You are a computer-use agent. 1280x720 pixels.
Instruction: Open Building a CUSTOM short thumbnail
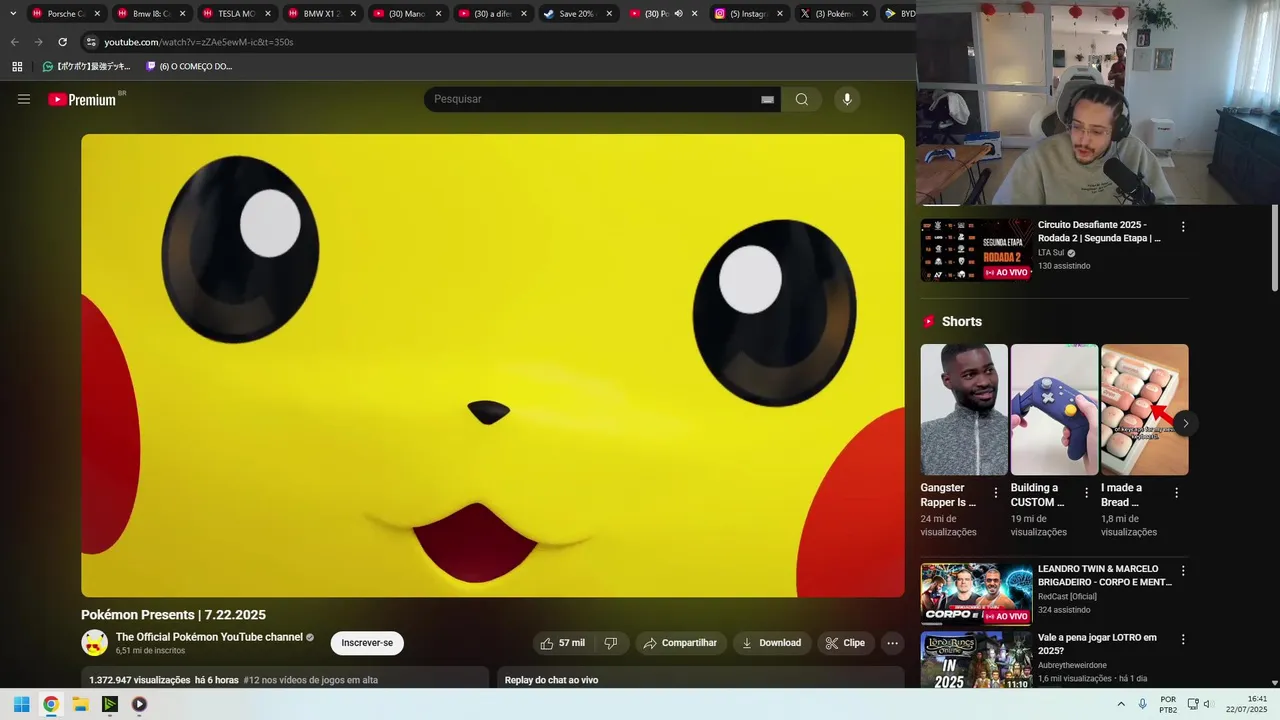(1054, 410)
